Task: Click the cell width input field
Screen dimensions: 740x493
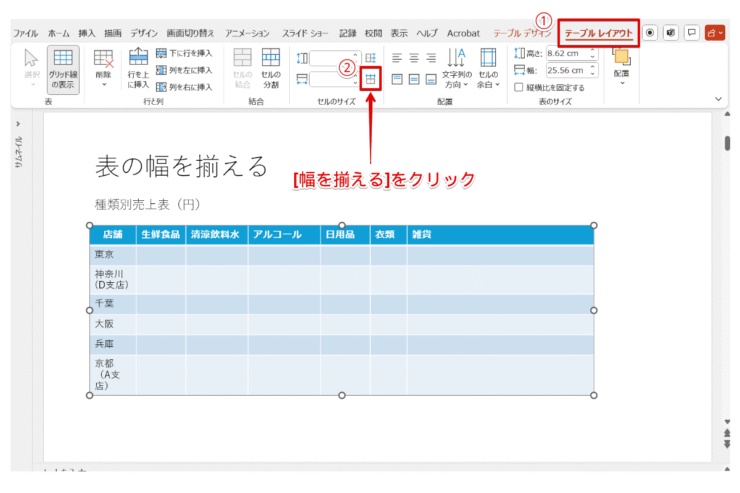Action: point(332,79)
